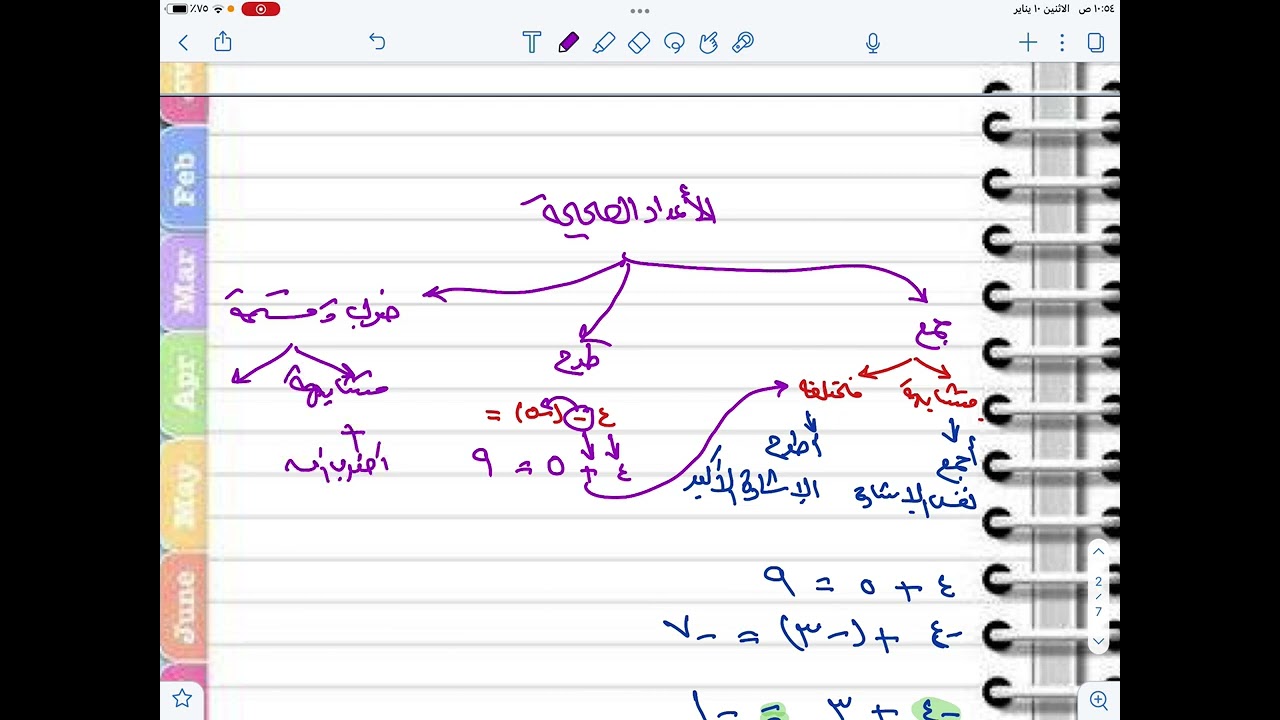The image size is (1280, 720).
Task: Select the Text tool
Action: click(x=532, y=42)
